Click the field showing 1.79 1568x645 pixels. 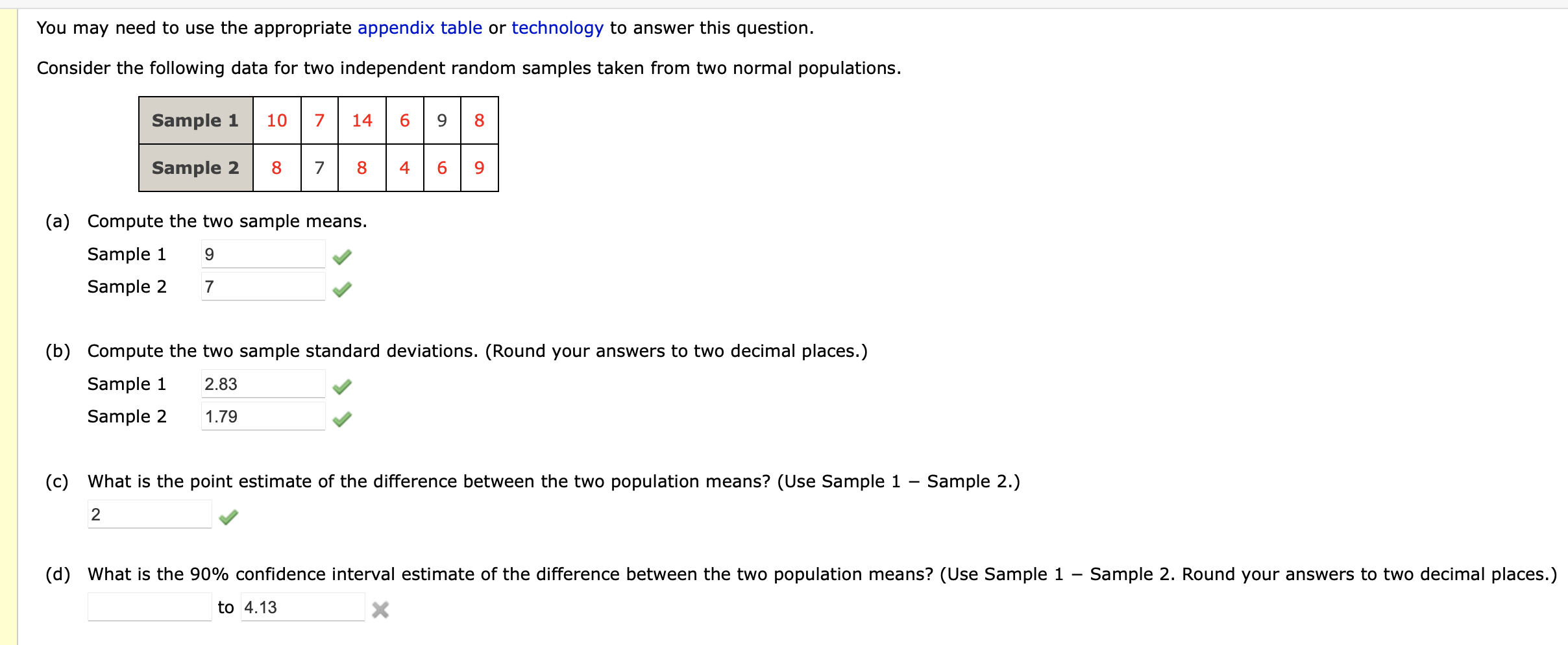262,416
